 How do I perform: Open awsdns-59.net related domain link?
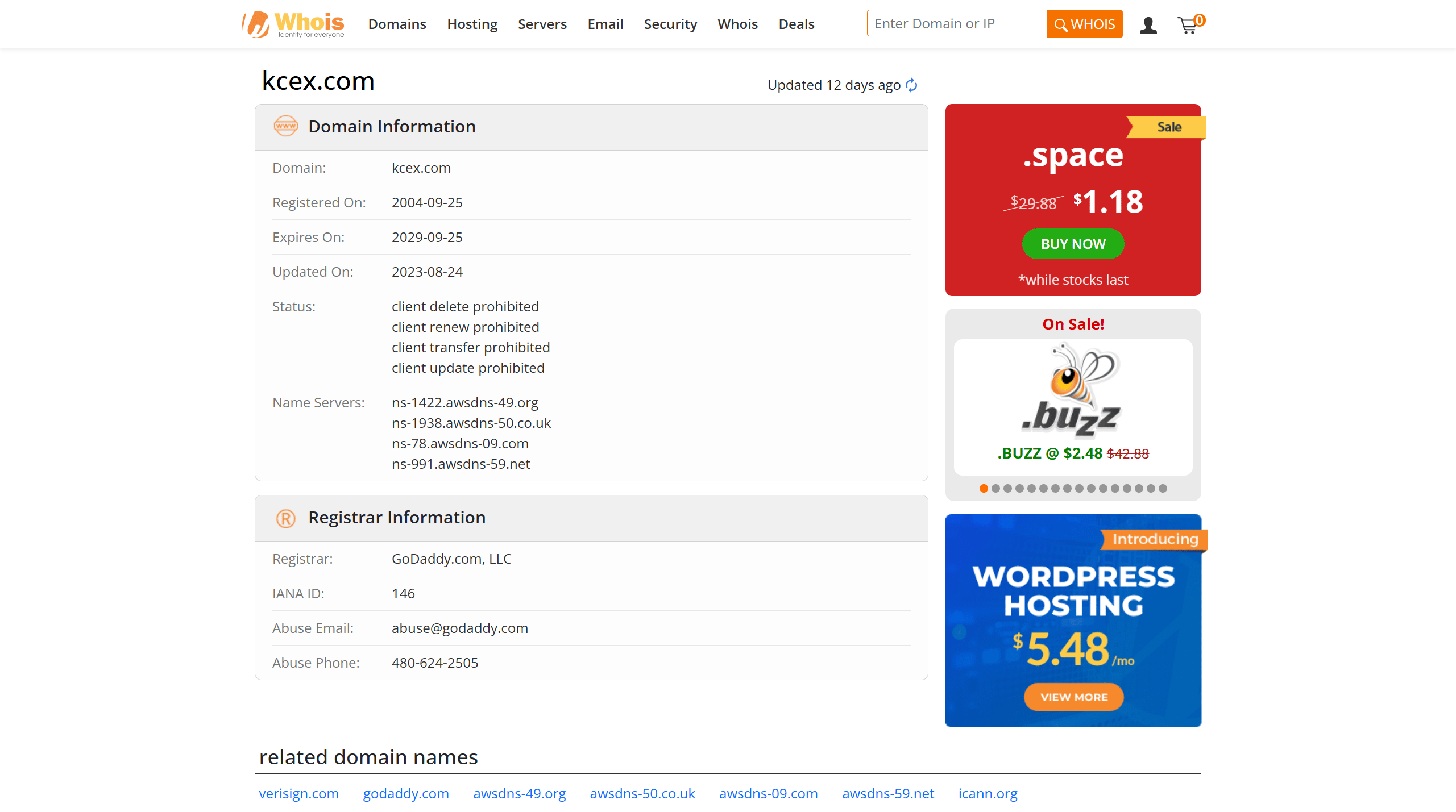[x=888, y=793]
